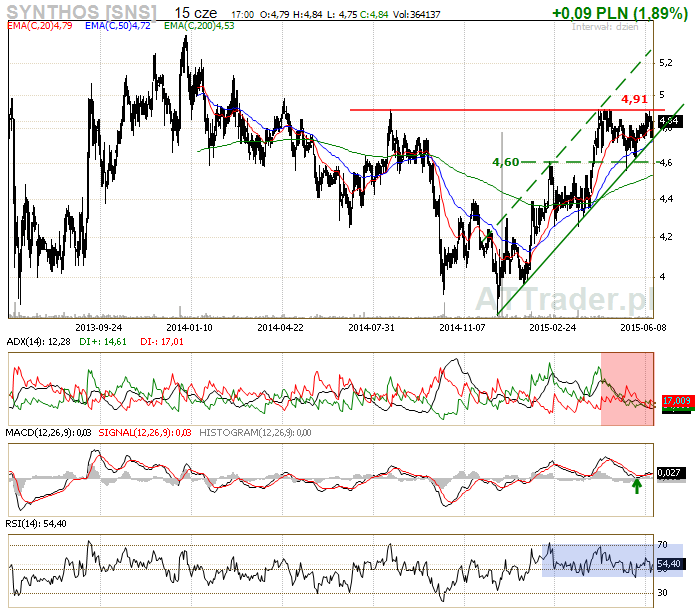Click the C:4,84 close price readout

374,15
